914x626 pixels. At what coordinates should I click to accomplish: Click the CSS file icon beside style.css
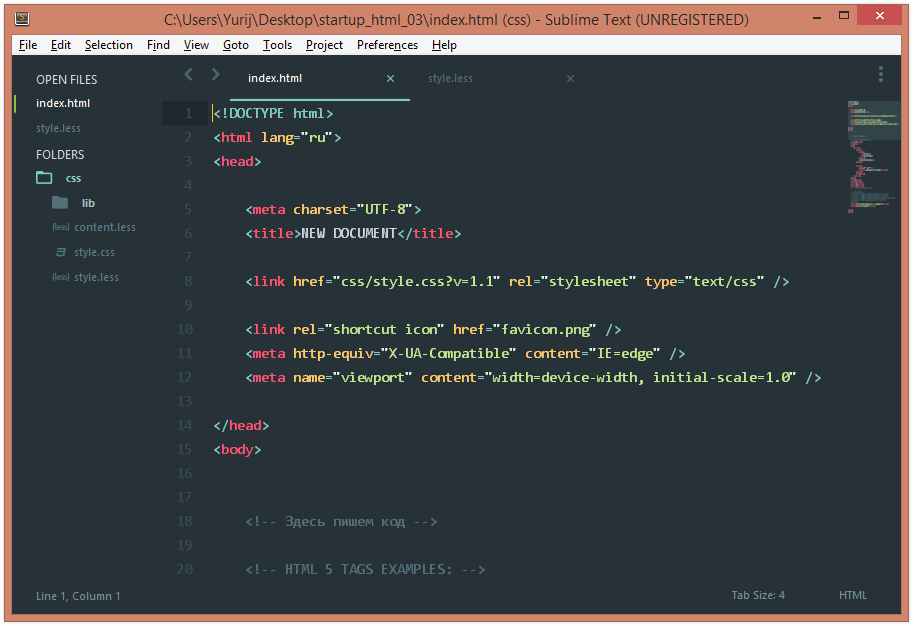coord(61,252)
